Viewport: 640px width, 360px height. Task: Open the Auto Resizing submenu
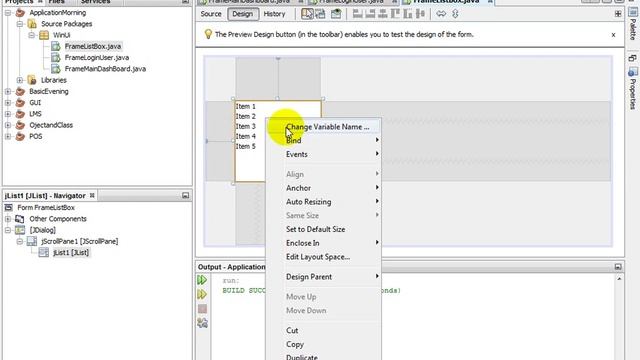tap(323, 202)
